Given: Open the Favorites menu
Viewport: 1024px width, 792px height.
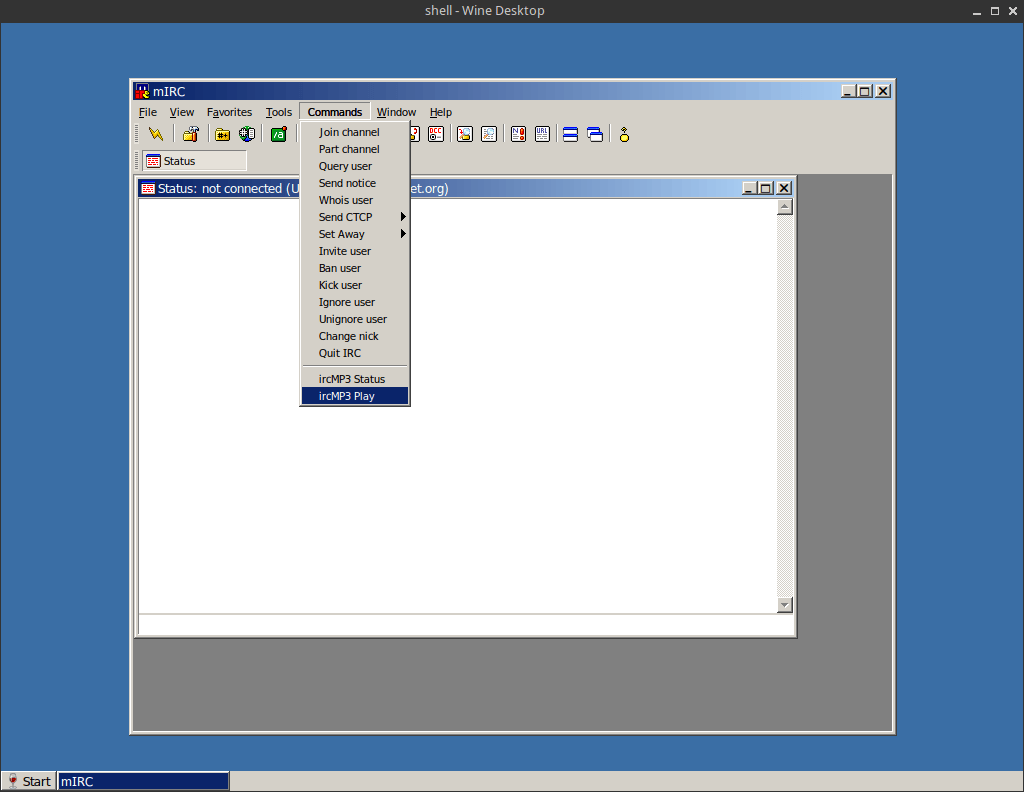Looking at the screenshot, I should [x=229, y=112].
